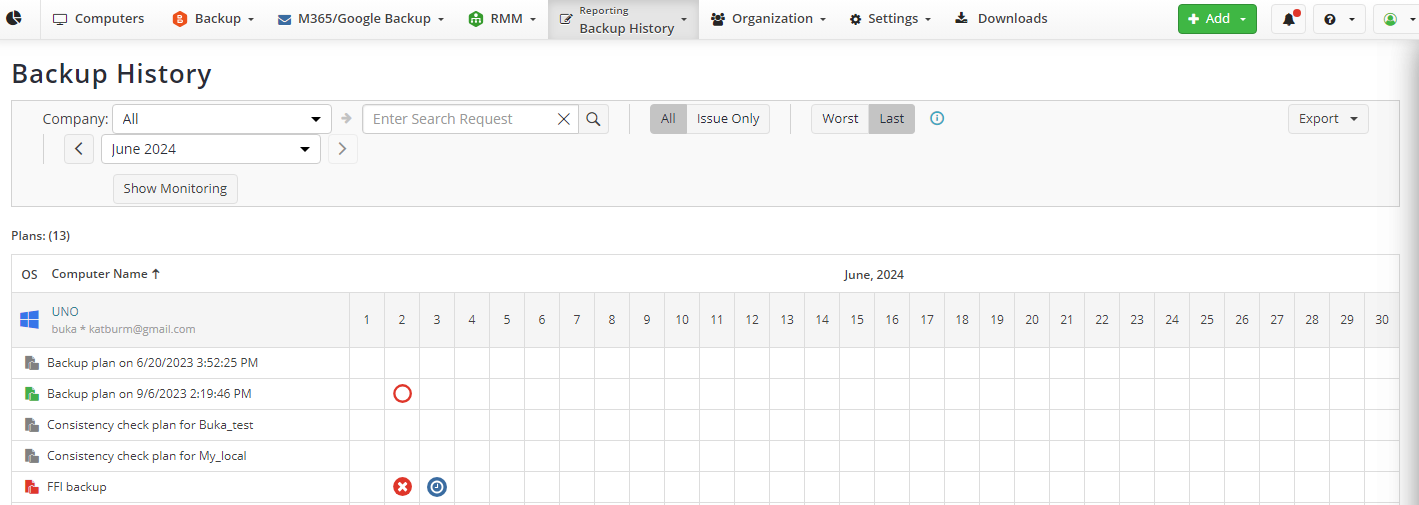
Task: Open the Organization menu
Action: click(x=768, y=19)
